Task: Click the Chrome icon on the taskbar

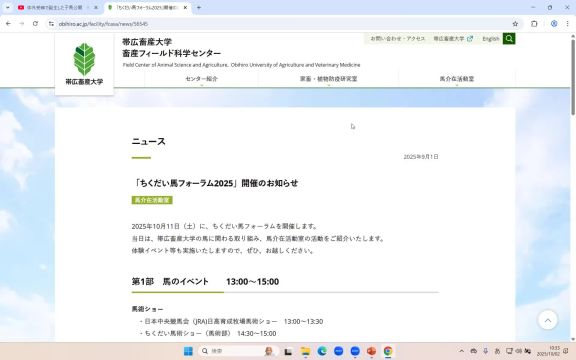Action: [388, 351]
